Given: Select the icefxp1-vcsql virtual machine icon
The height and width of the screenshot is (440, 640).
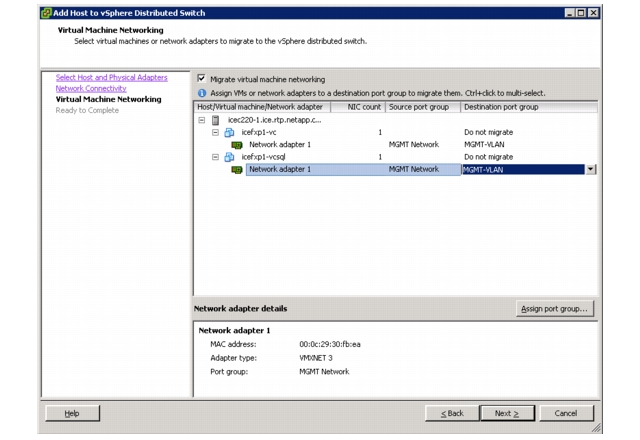Looking at the screenshot, I should (x=229, y=157).
